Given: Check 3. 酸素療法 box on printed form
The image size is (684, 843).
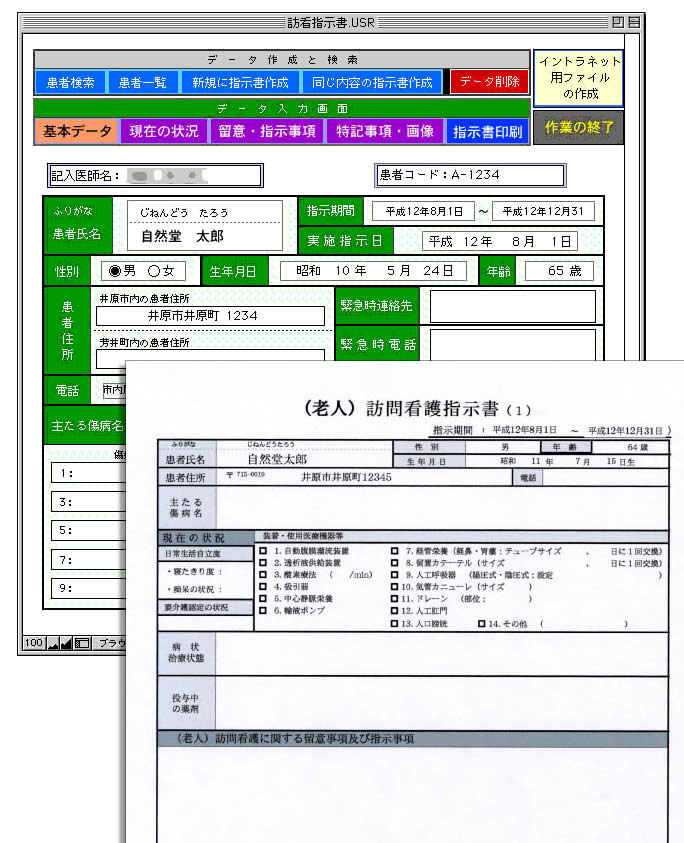Looking at the screenshot, I should (x=263, y=574).
